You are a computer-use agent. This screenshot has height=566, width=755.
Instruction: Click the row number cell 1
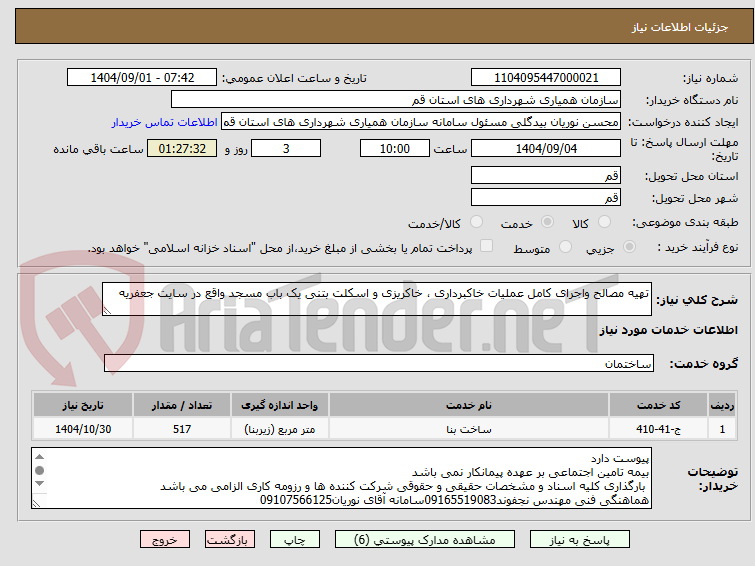722,429
